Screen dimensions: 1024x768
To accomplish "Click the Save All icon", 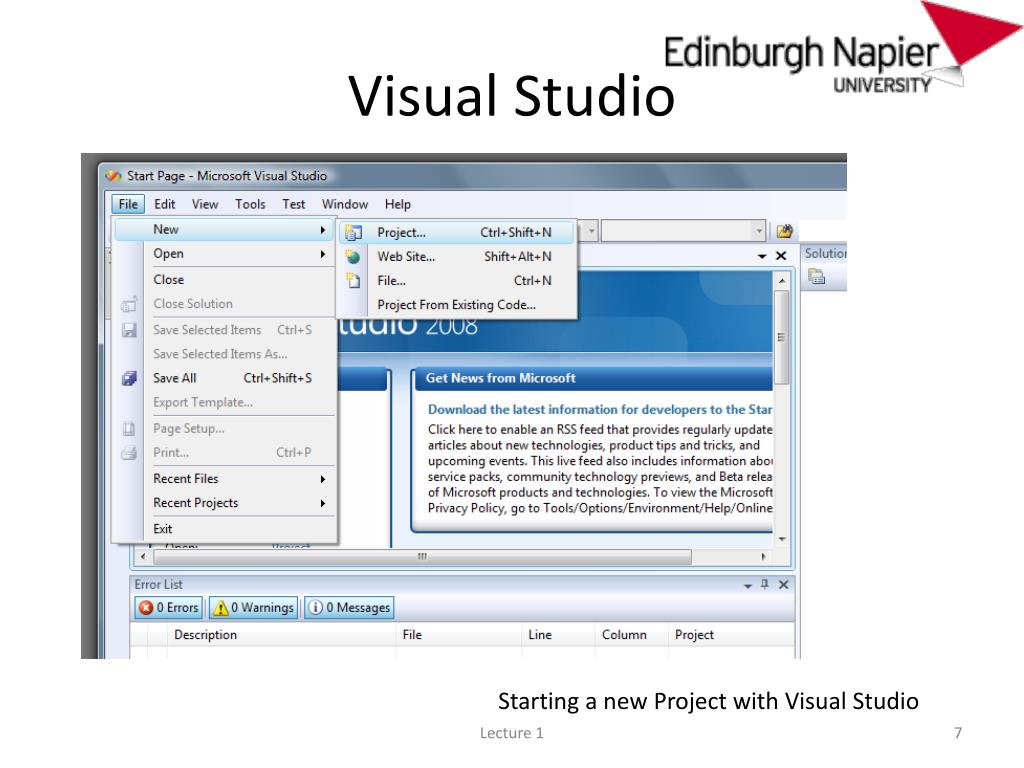I will point(129,378).
